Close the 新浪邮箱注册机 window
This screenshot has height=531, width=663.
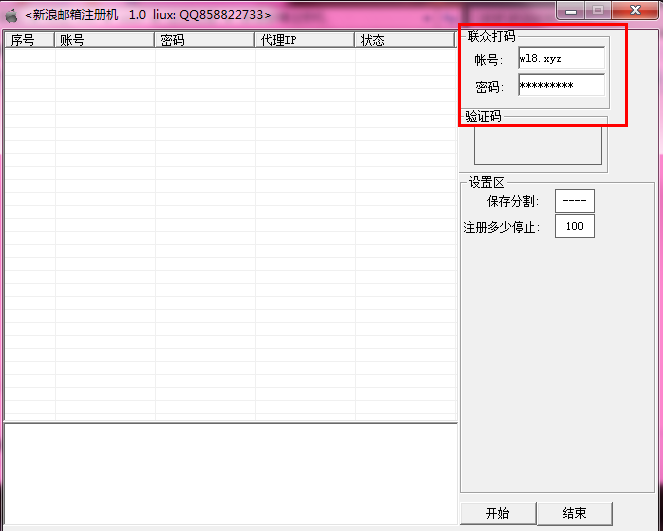point(635,11)
